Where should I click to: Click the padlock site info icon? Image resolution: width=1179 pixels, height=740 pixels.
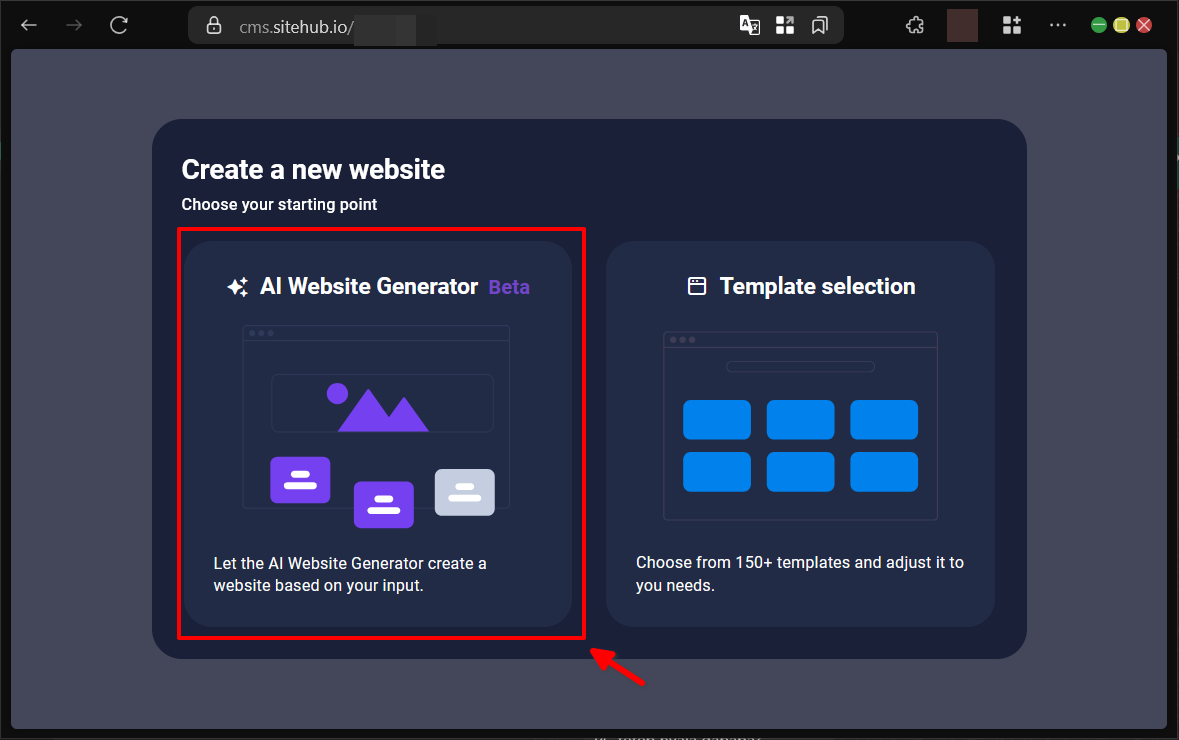(x=213, y=26)
